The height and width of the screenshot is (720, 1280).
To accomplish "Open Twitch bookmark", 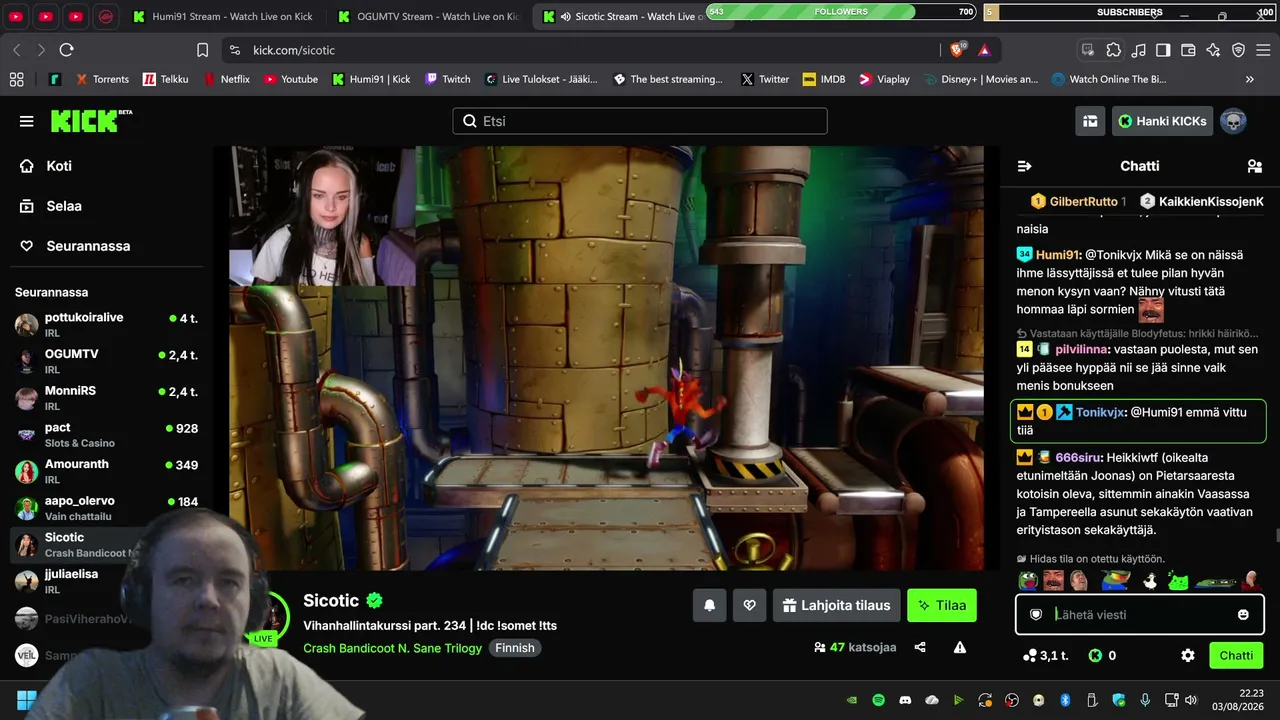I will pyautogui.click(x=448, y=79).
